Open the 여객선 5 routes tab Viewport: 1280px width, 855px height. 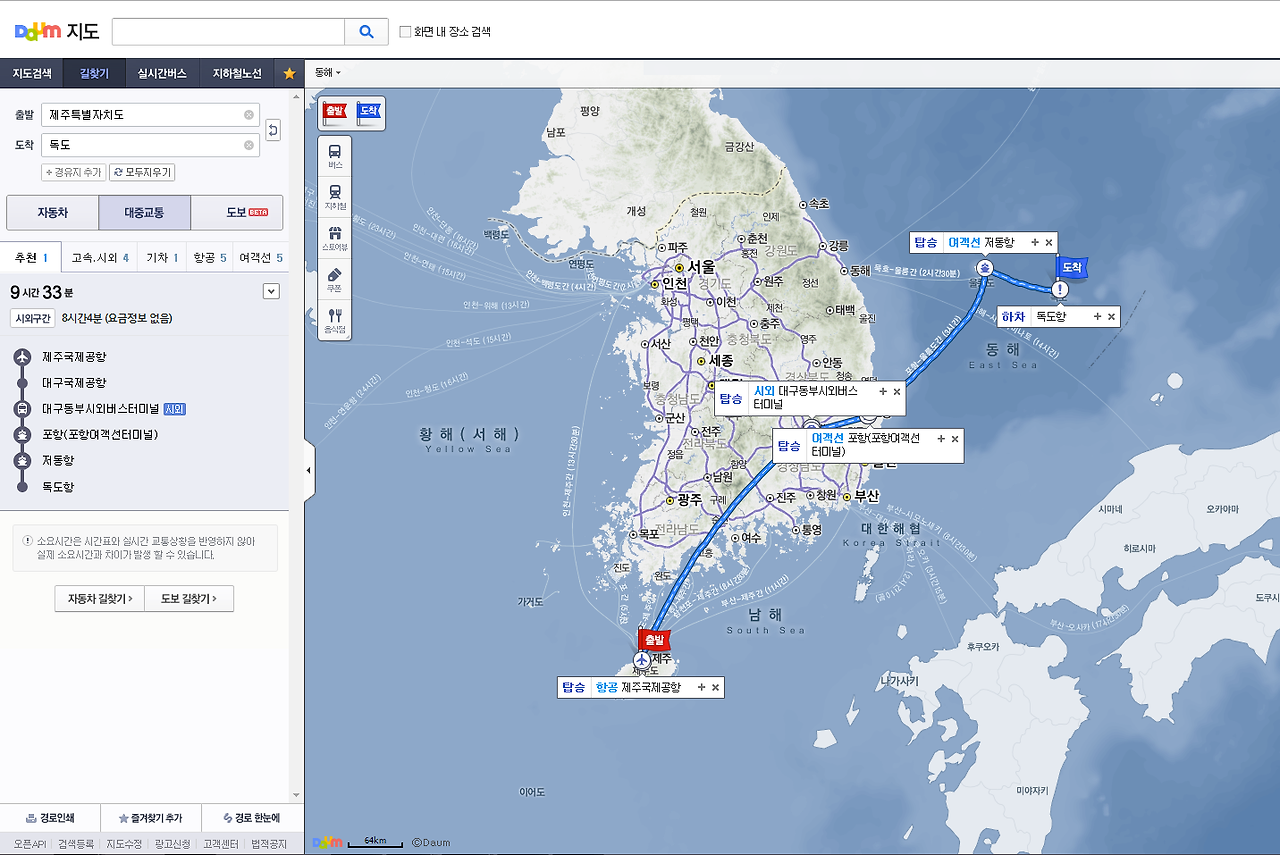point(261,258)
